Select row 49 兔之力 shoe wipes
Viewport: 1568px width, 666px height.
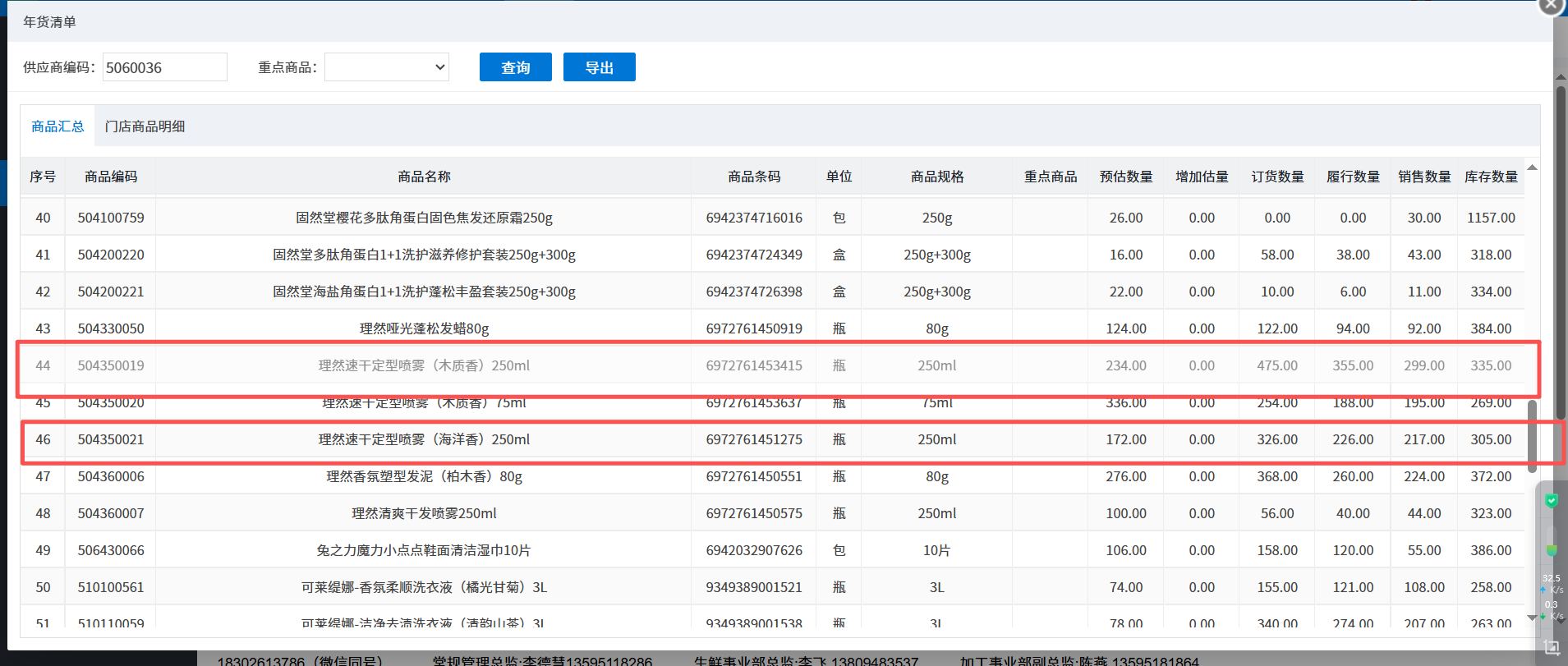click(x=424, y=550)
